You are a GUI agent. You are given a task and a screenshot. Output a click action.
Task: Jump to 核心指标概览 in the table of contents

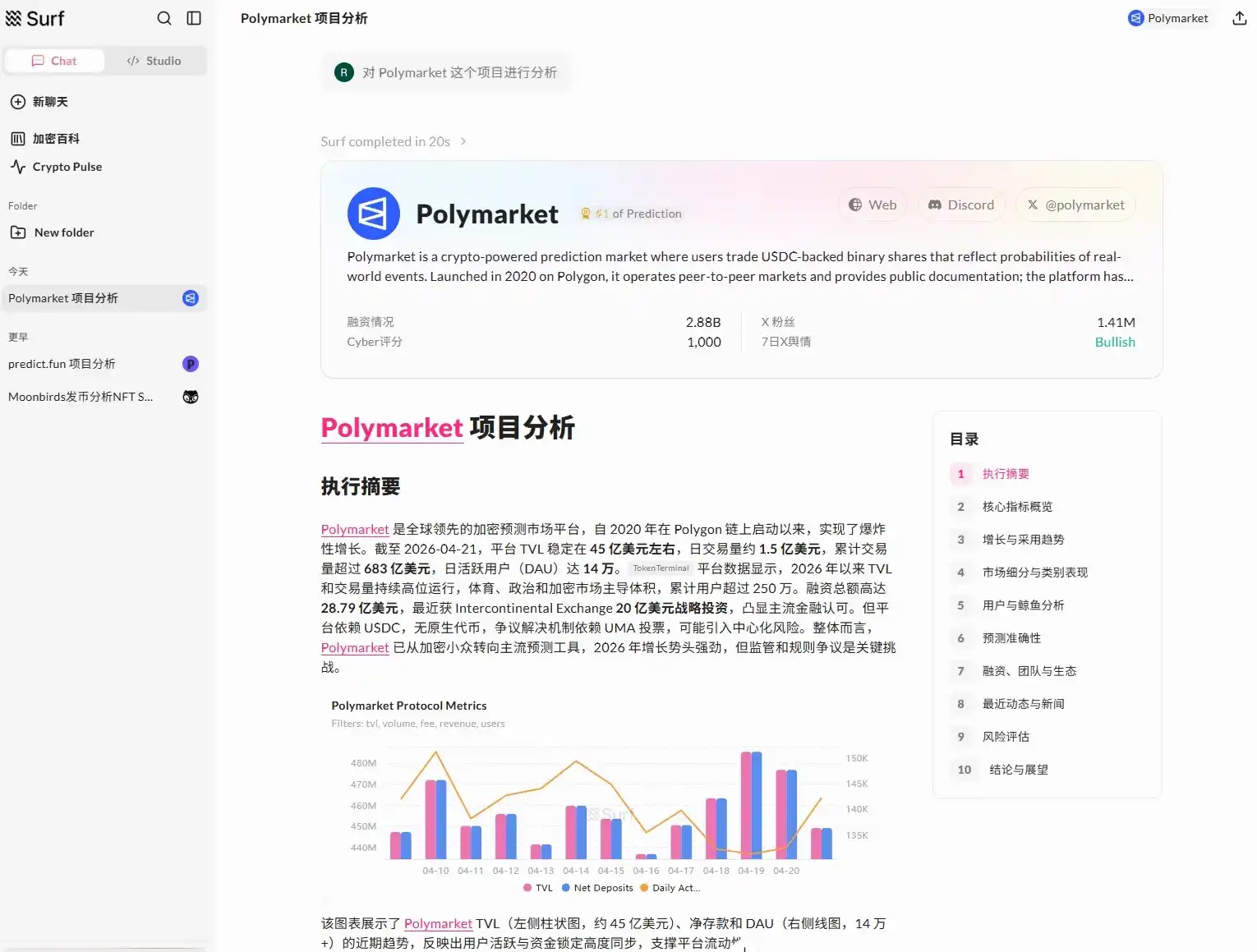click(x=1017, y=507)
